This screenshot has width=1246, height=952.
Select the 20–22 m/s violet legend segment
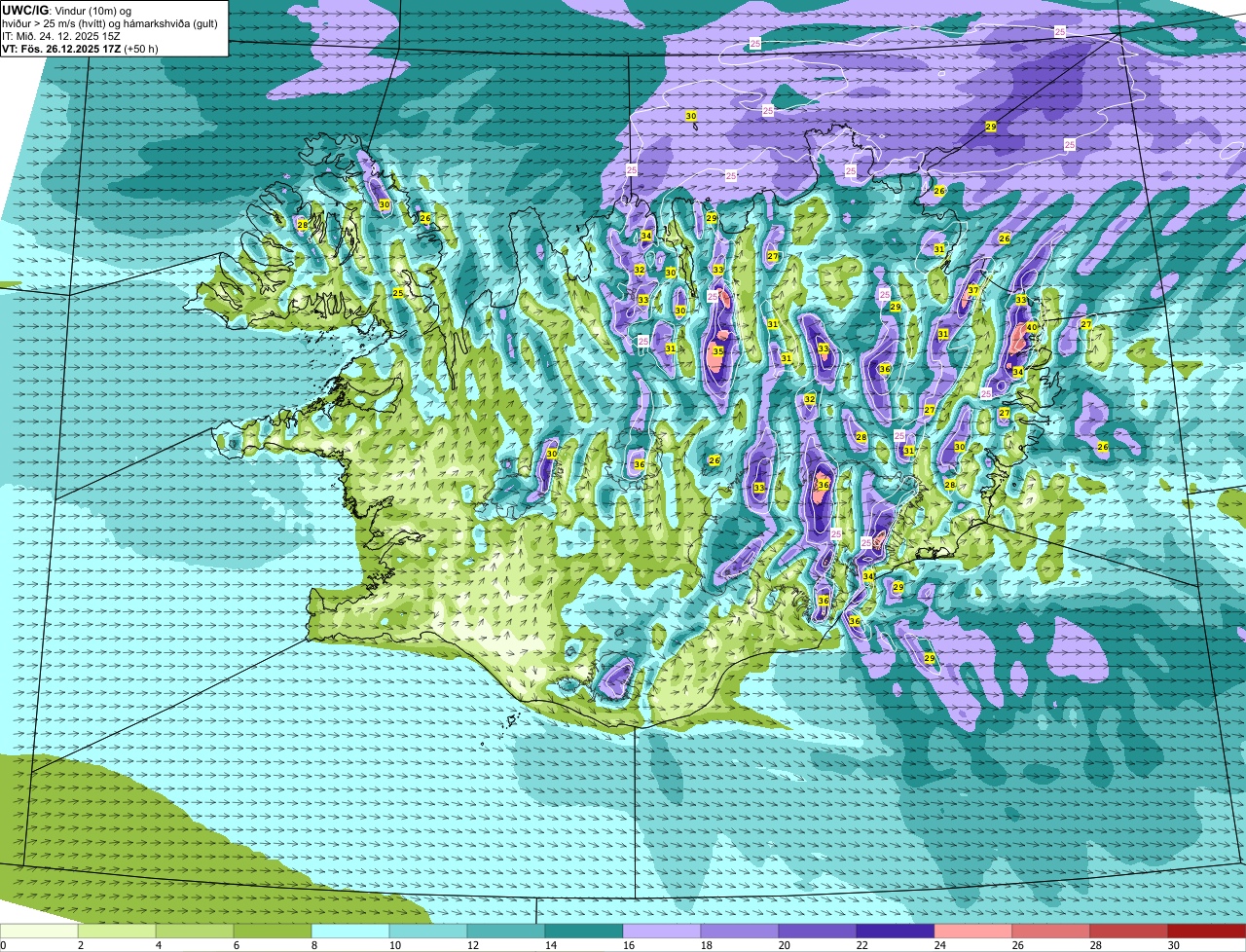[818, 931]
